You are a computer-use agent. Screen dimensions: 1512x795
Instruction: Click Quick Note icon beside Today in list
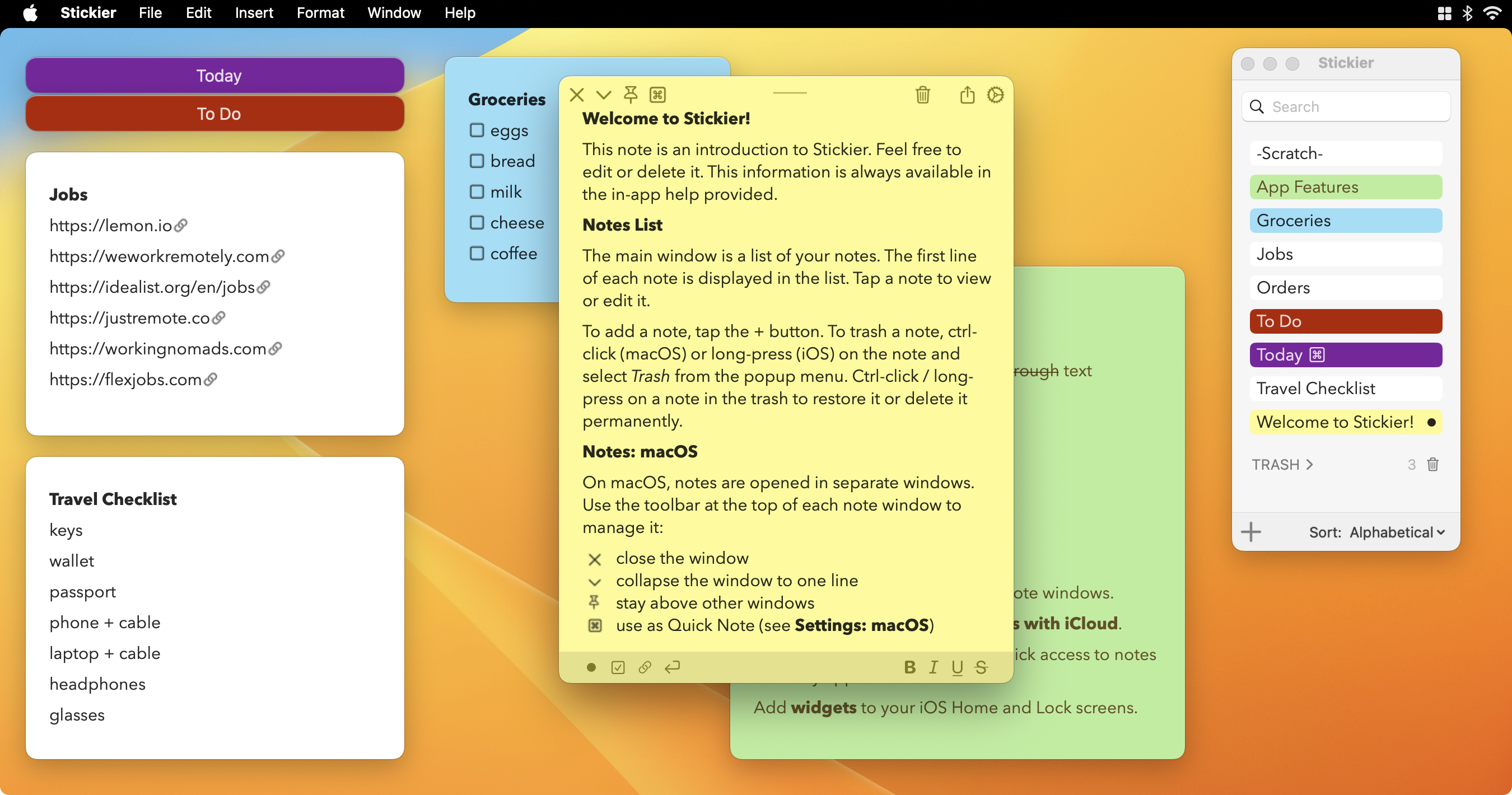[1317, 355]
